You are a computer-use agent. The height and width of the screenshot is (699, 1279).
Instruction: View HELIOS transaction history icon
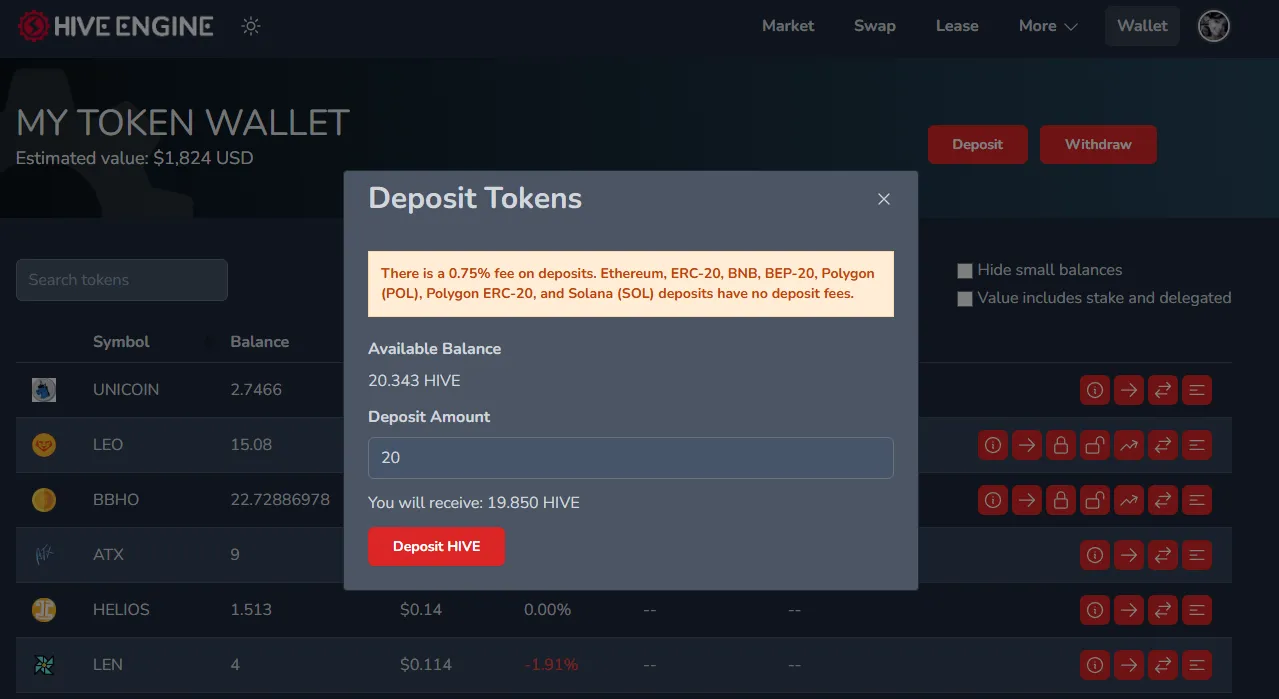coord(1197,609)
